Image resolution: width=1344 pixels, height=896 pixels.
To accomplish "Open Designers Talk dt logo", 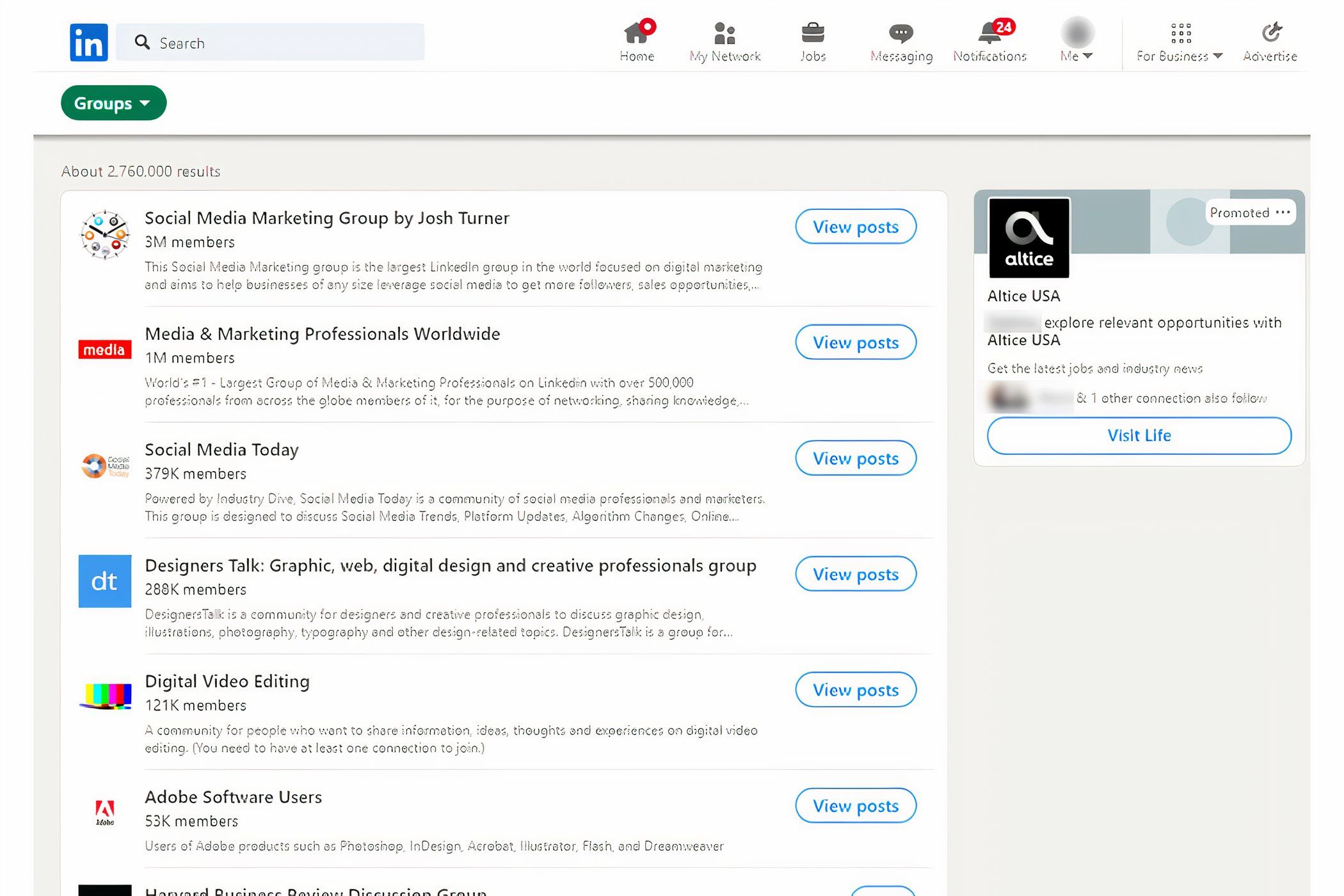I will (104, 581).
